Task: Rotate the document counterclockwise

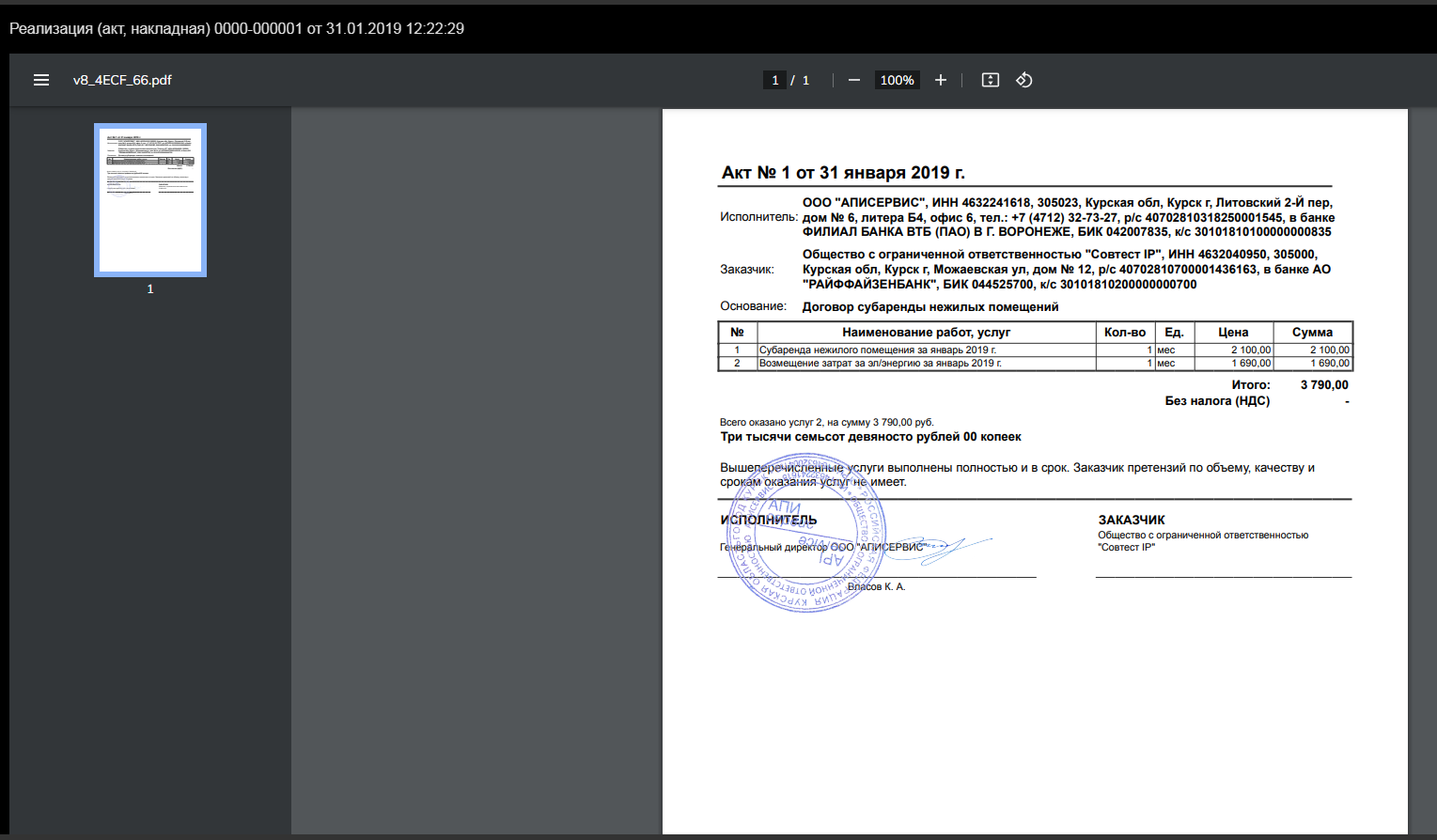Action: 1024,80
